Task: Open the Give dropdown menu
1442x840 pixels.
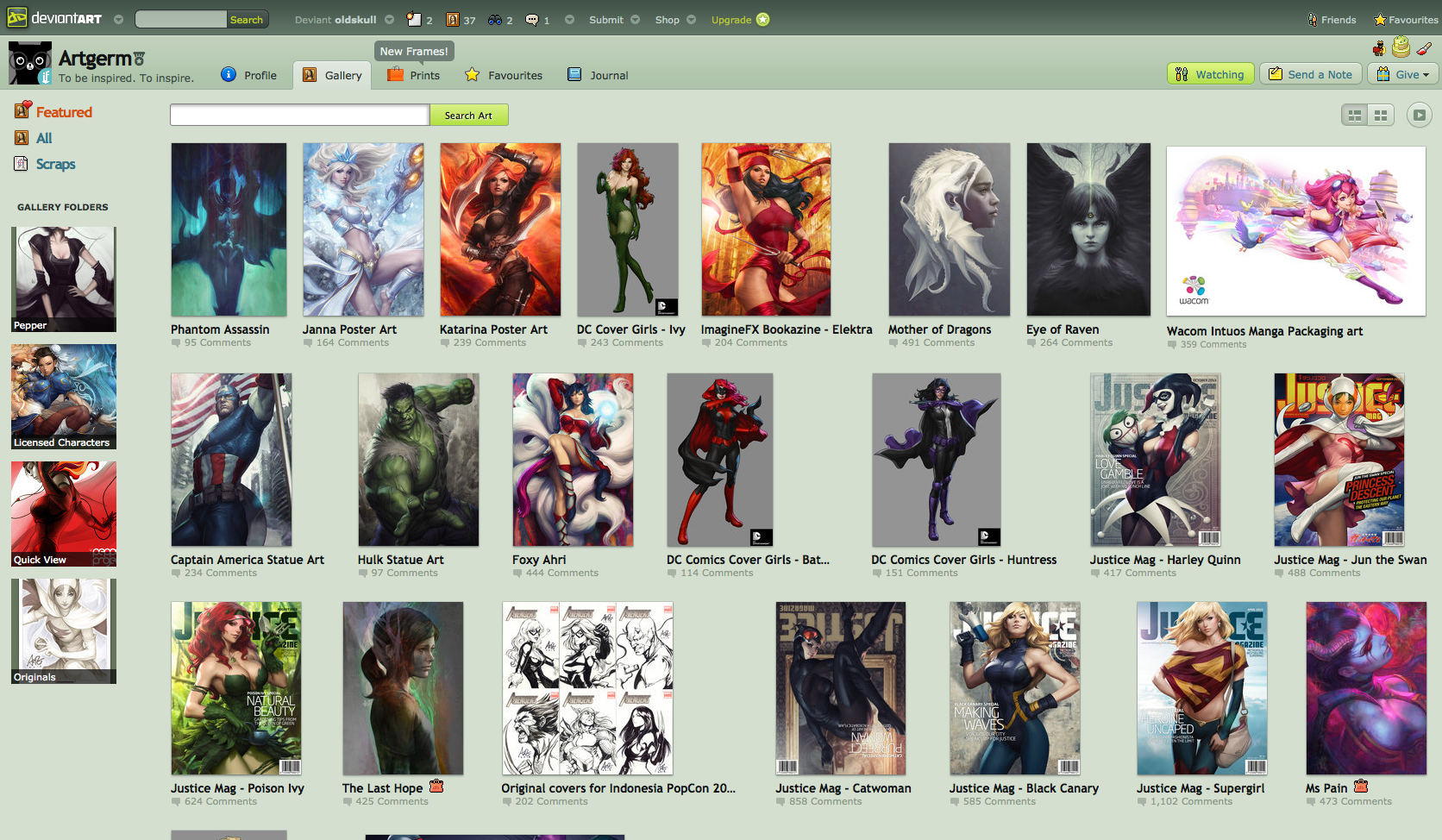Action: (x=1402, y=74)
